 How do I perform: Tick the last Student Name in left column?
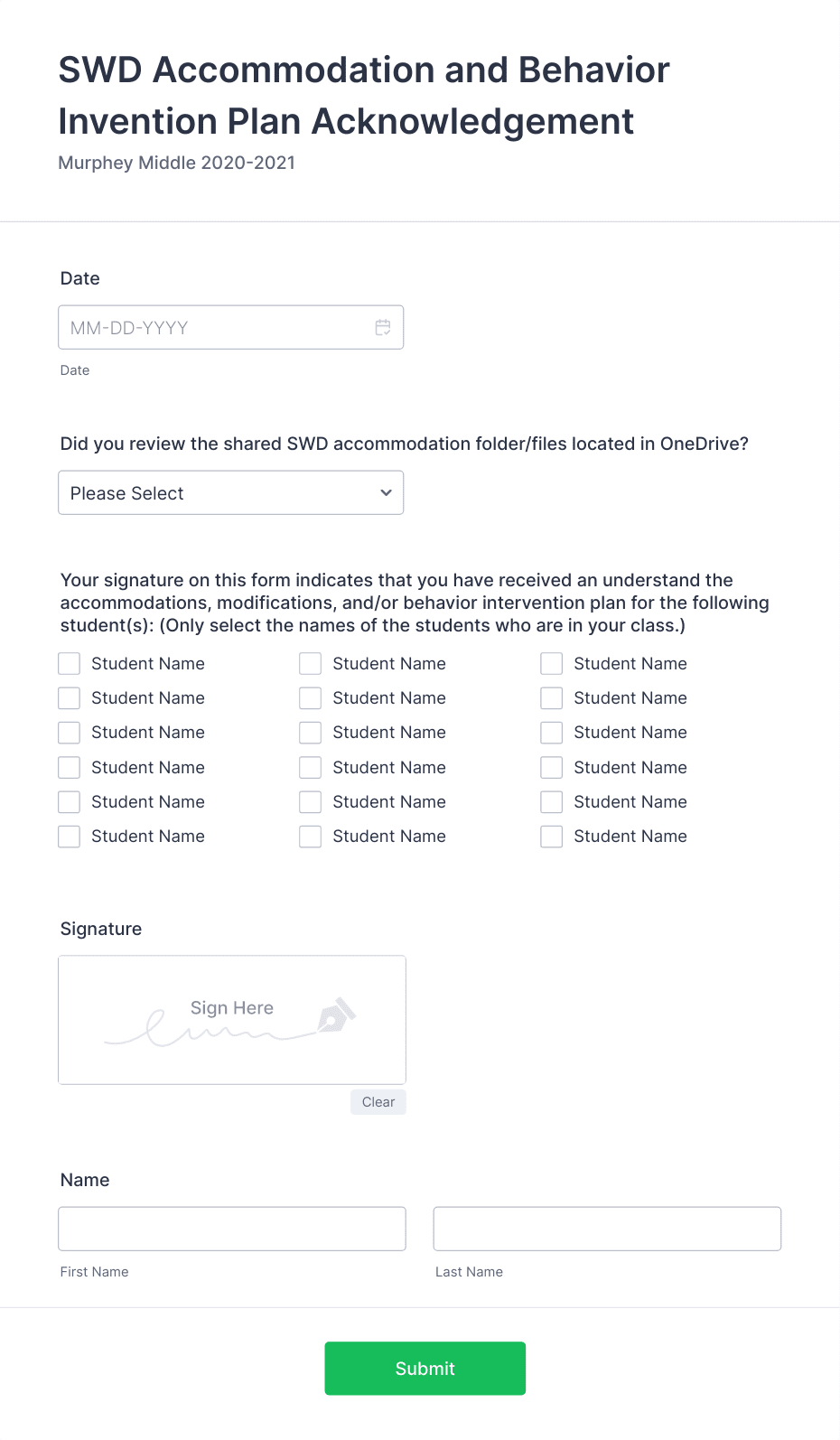tap(70, 837)
